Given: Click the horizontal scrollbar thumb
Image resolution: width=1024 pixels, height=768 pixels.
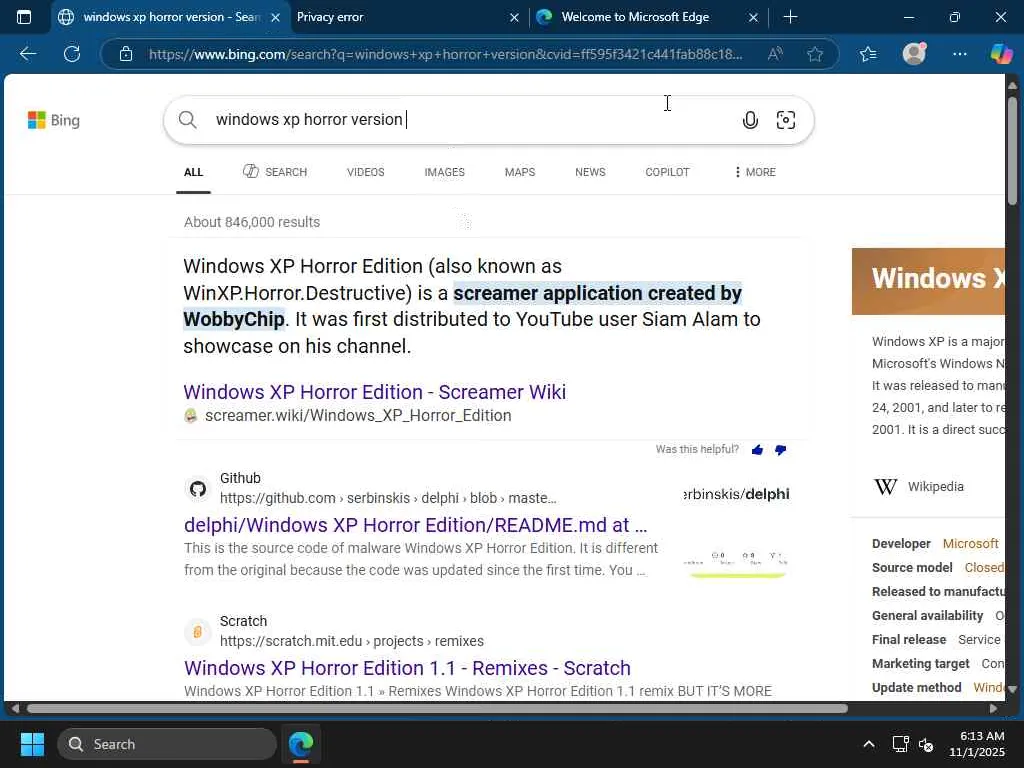Looking at the screenshot, I should [x=438, y=709].
